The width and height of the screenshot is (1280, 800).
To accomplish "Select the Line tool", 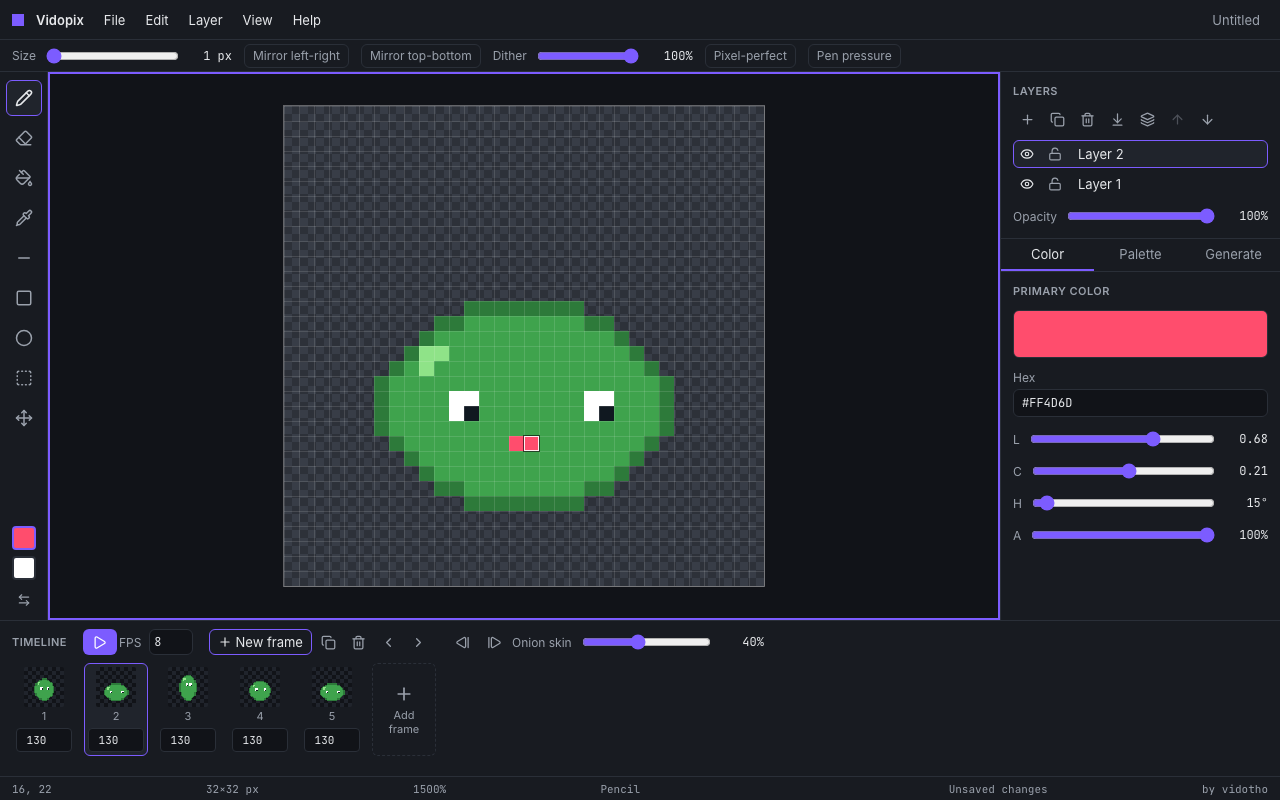I will point(24,258).
